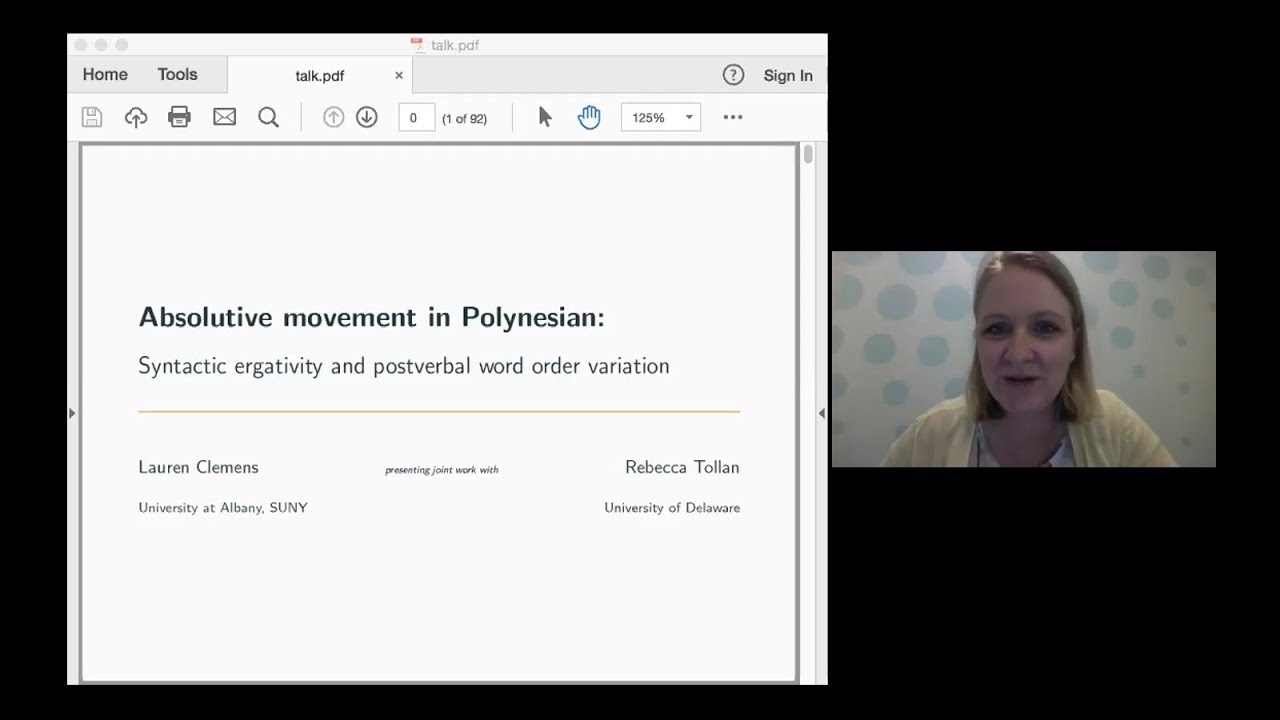Switch to the Tools tab
The height and width of the screenshot is (720, 1280).
177,74
